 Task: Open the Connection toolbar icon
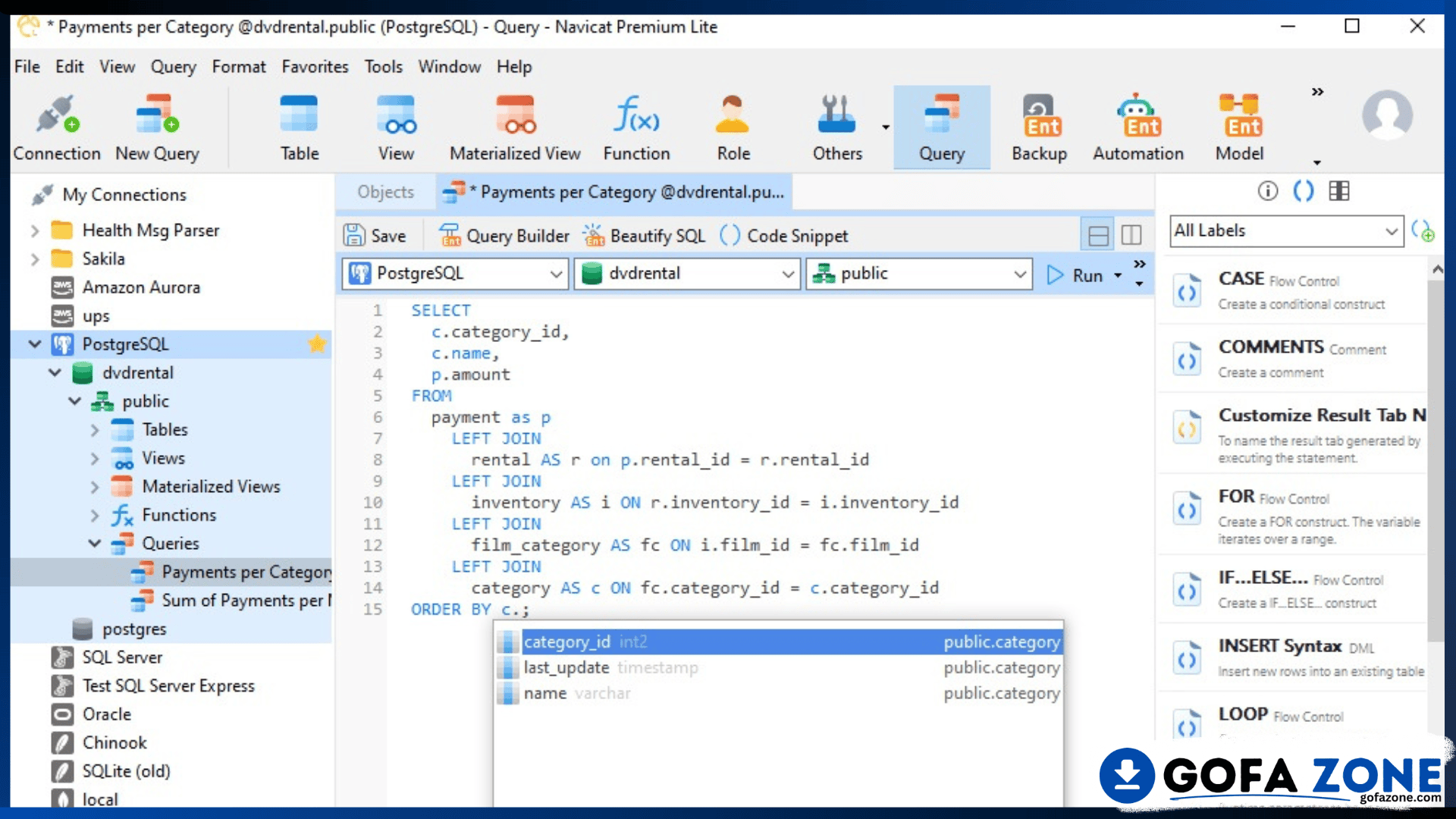(x=57, y=127)
